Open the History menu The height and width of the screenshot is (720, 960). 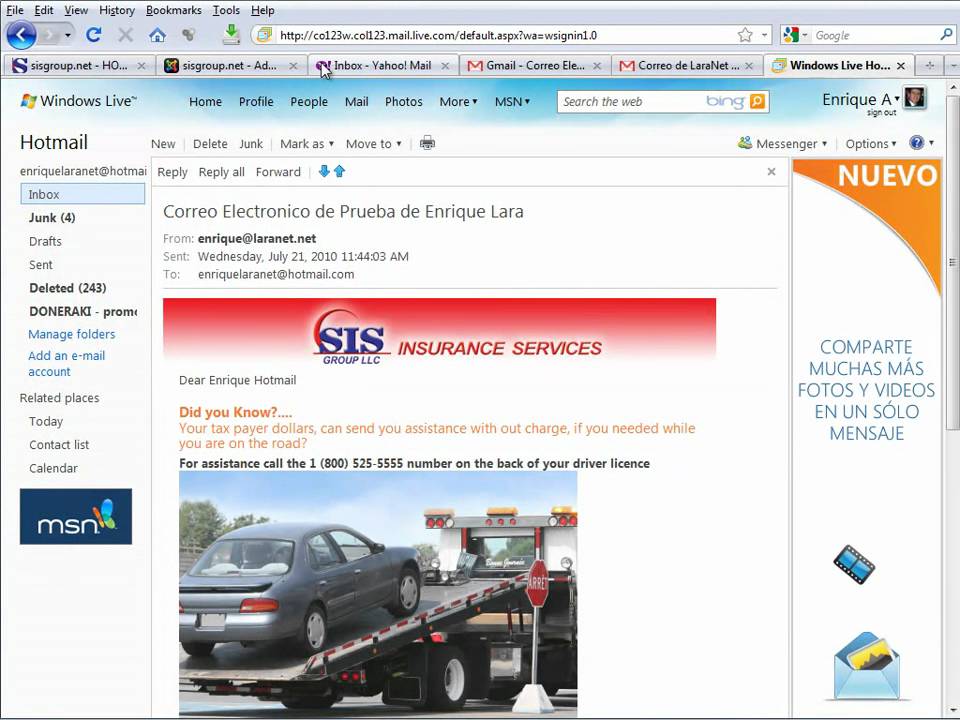(116, 10)
